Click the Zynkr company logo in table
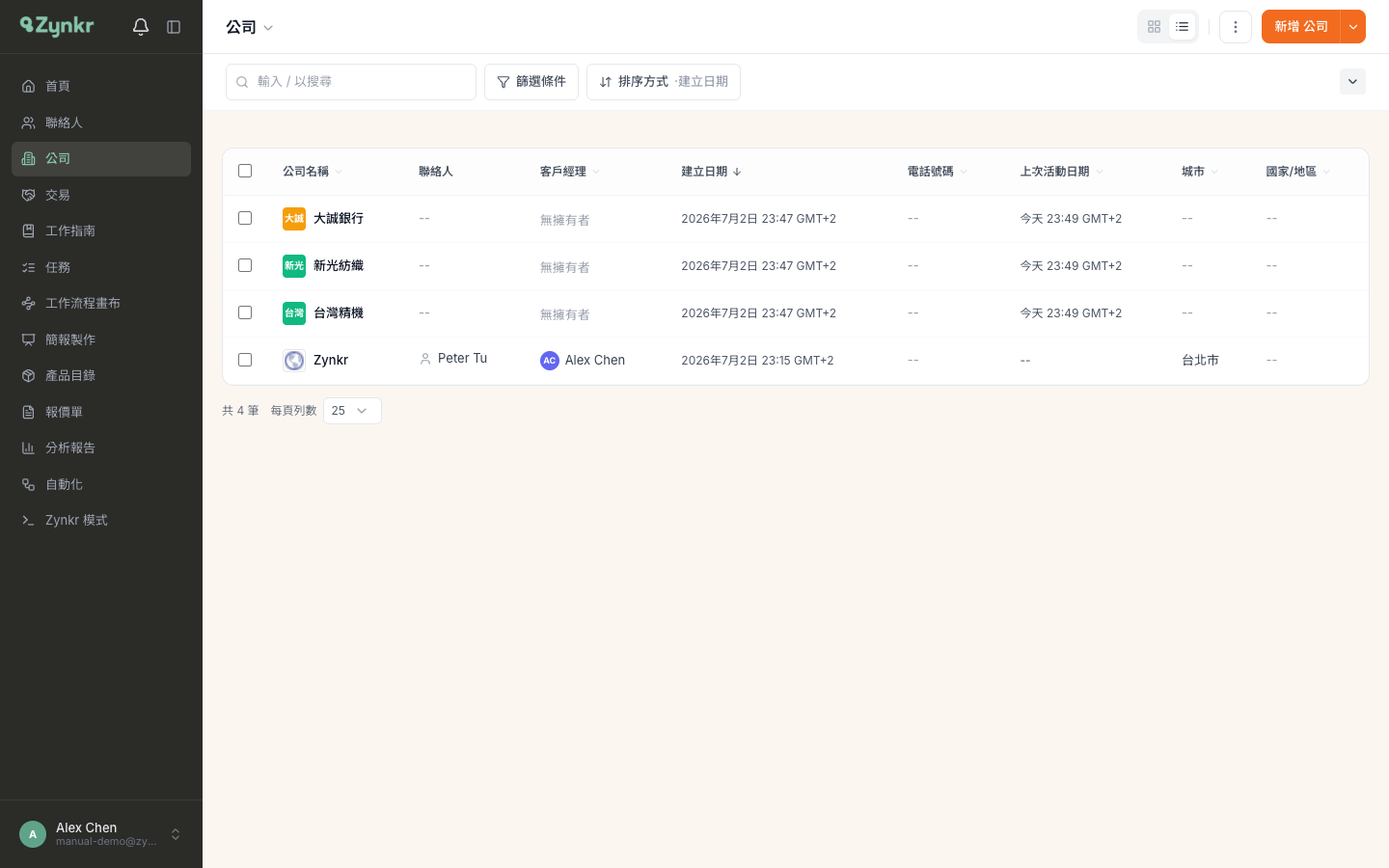 [294, 361]
